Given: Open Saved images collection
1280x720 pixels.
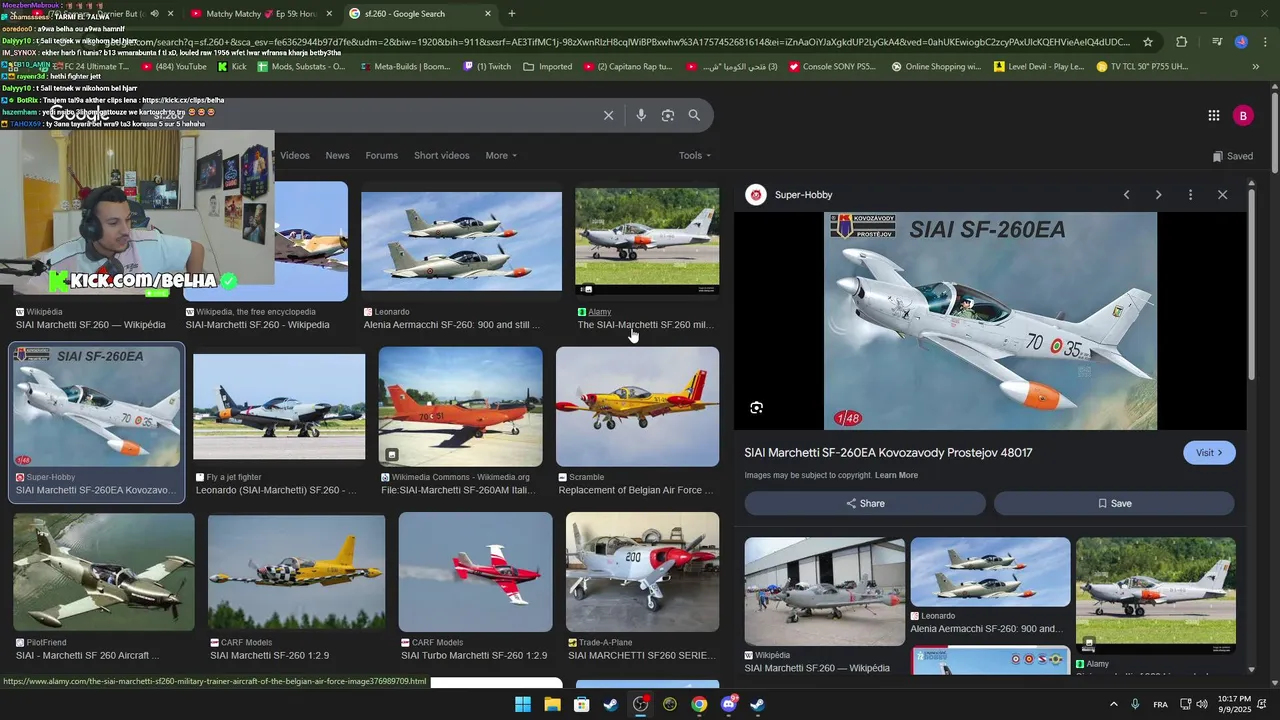Looking at the screenshot, I should [x=1232, y=156].
